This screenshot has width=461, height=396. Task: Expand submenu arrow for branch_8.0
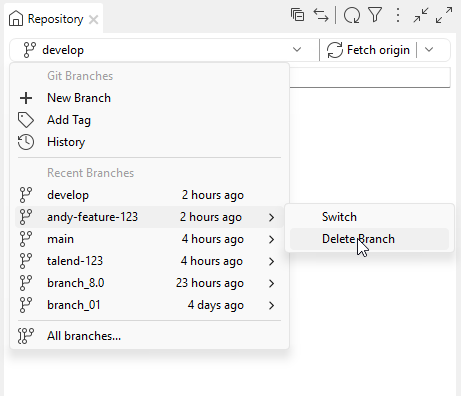[272, 284]
